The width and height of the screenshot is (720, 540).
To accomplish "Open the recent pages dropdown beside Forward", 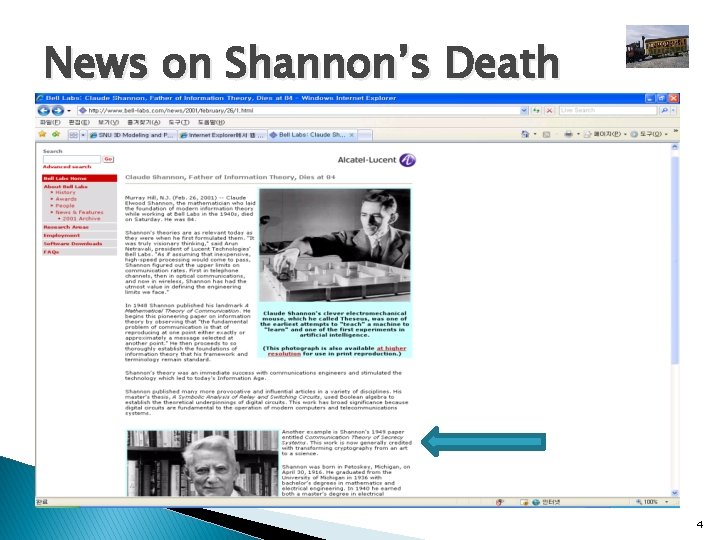I will (x=69, y=111).
